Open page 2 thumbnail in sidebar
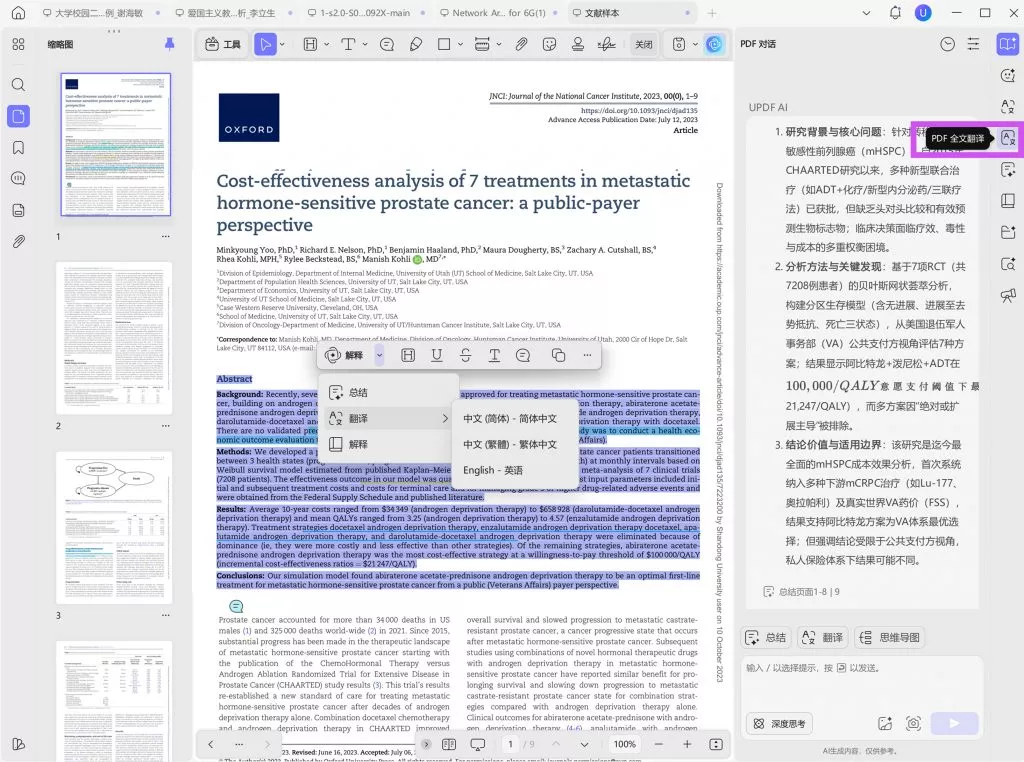This screenshot has width=1024, height=762. click(x=113, y=338)
